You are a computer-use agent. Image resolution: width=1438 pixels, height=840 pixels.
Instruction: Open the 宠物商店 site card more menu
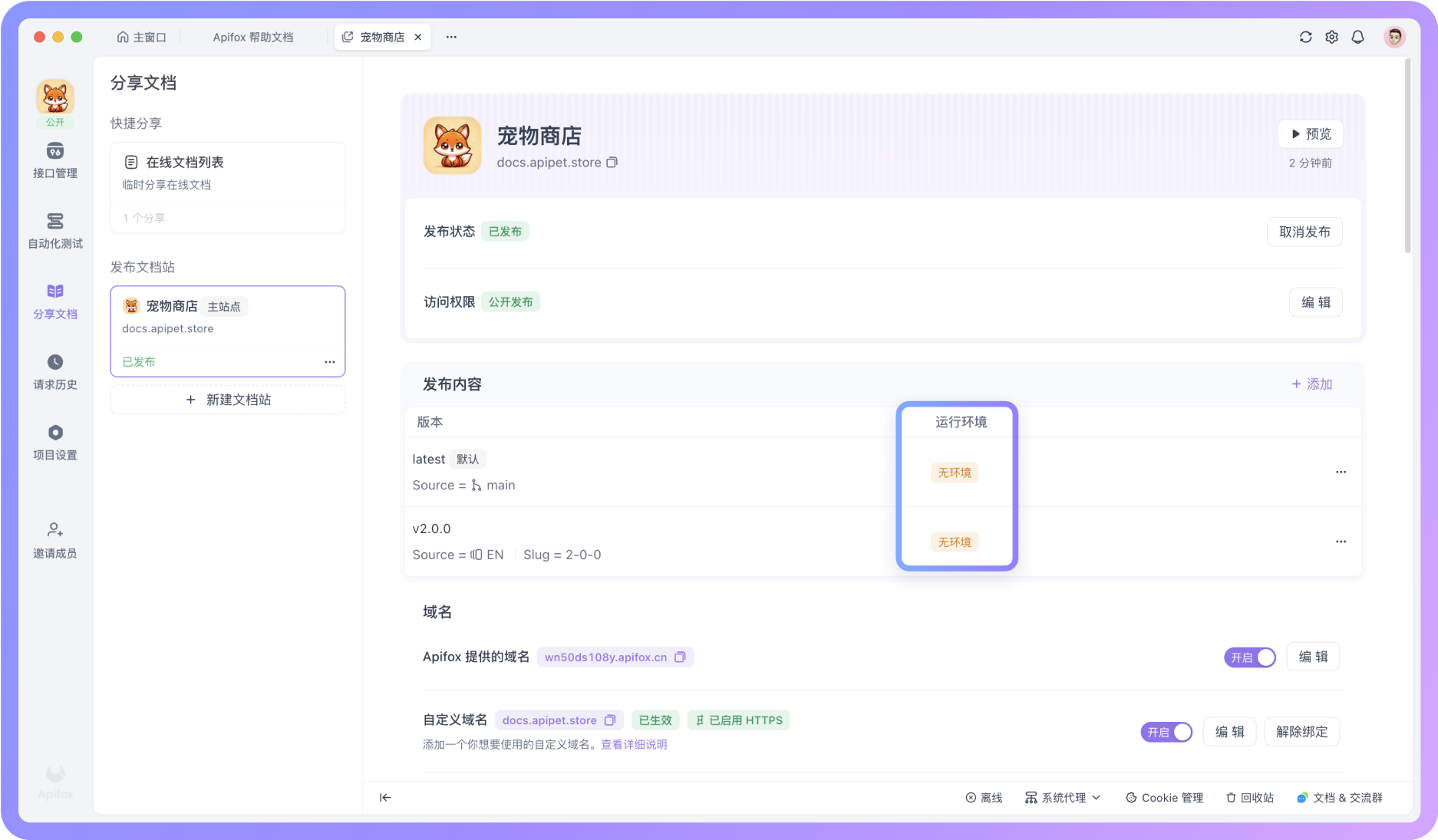pos(329,362)
